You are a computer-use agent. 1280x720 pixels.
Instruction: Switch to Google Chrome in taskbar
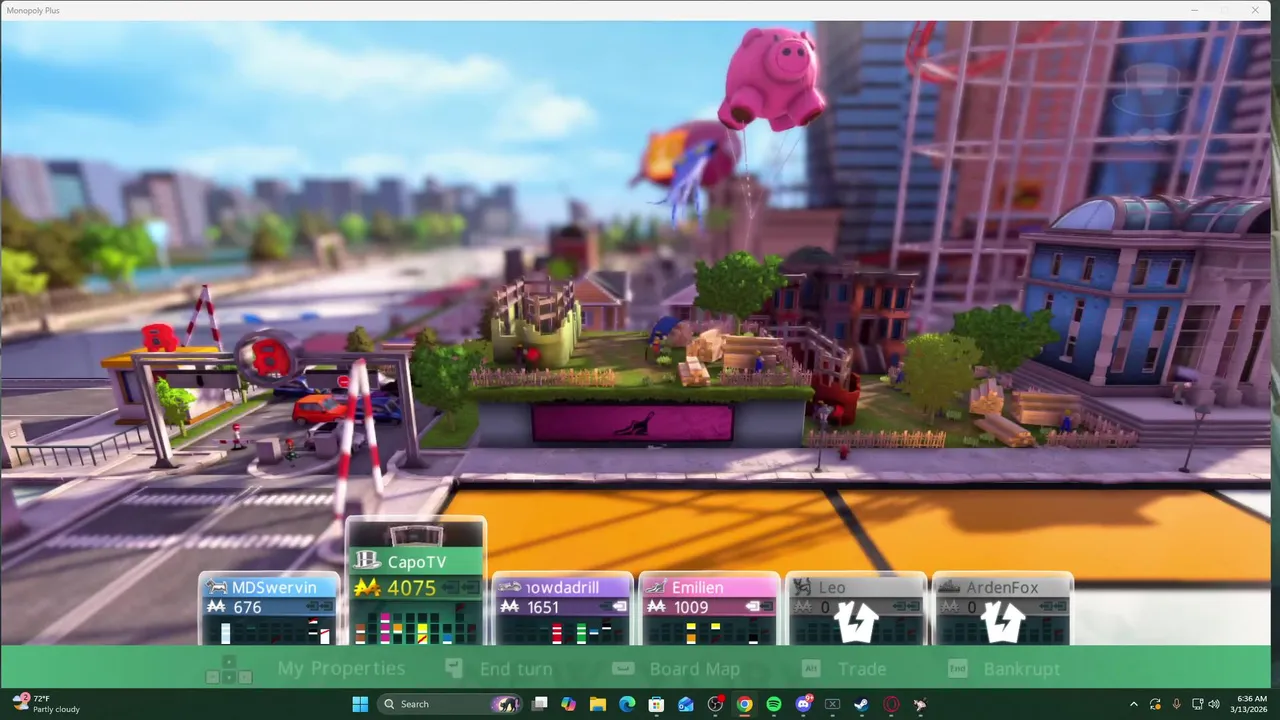[744, 704]
